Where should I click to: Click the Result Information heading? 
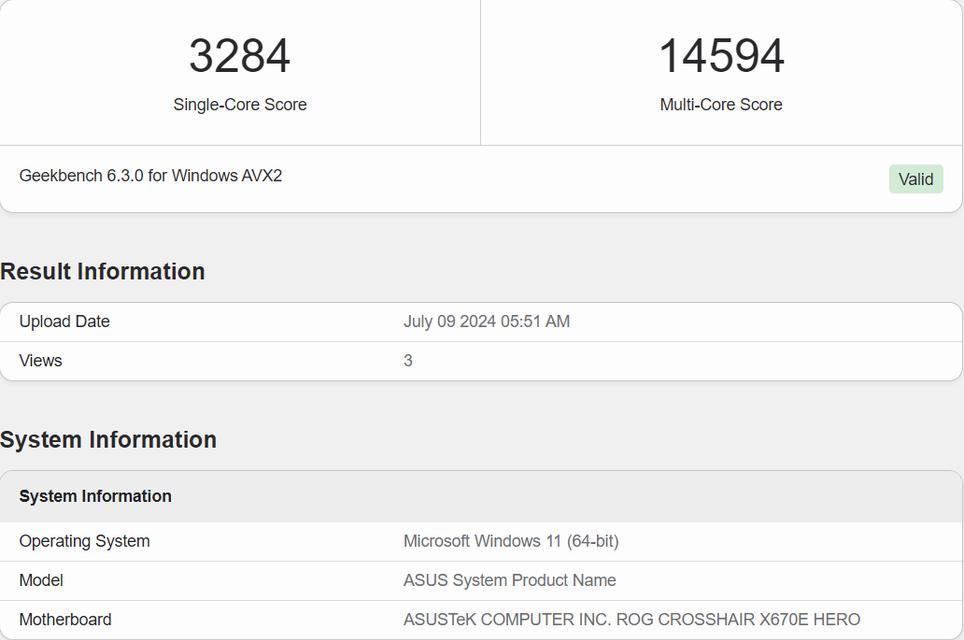103,271
